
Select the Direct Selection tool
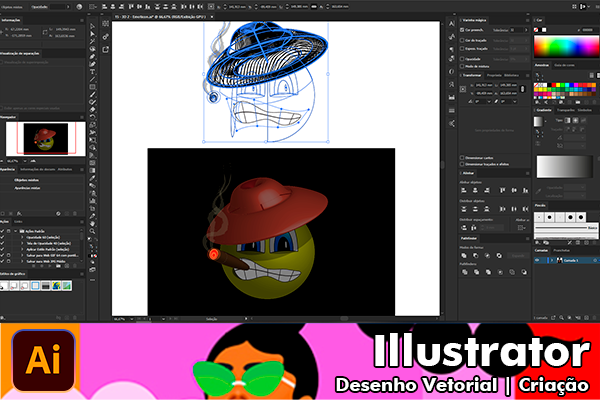click(x=93, y=34)
